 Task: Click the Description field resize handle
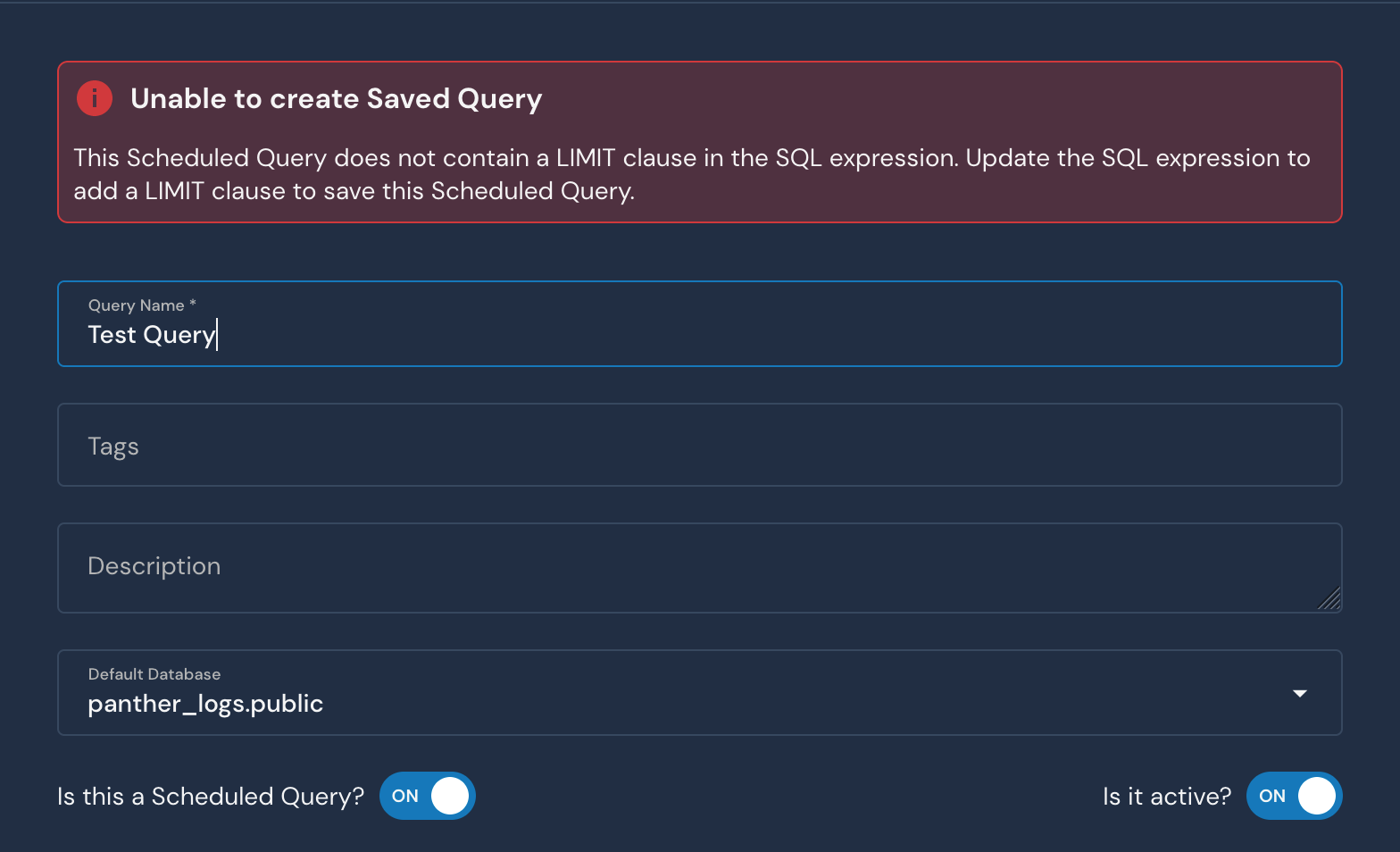pos(1329,598)
